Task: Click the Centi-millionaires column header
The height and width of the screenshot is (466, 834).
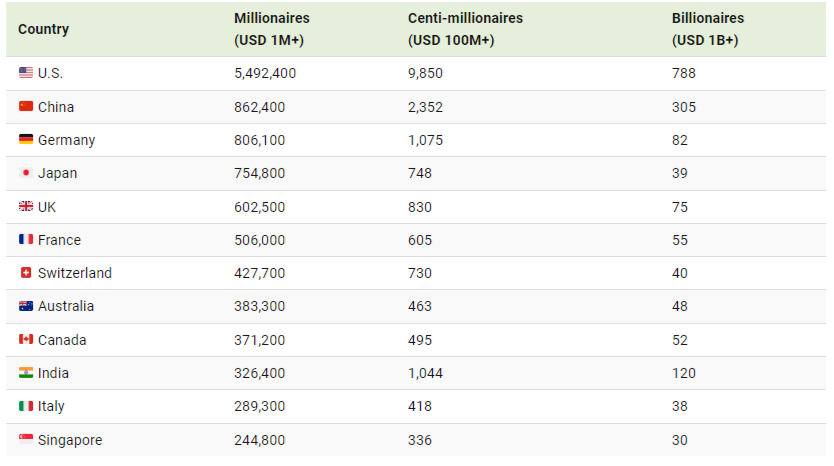Action: pos(465,29)
